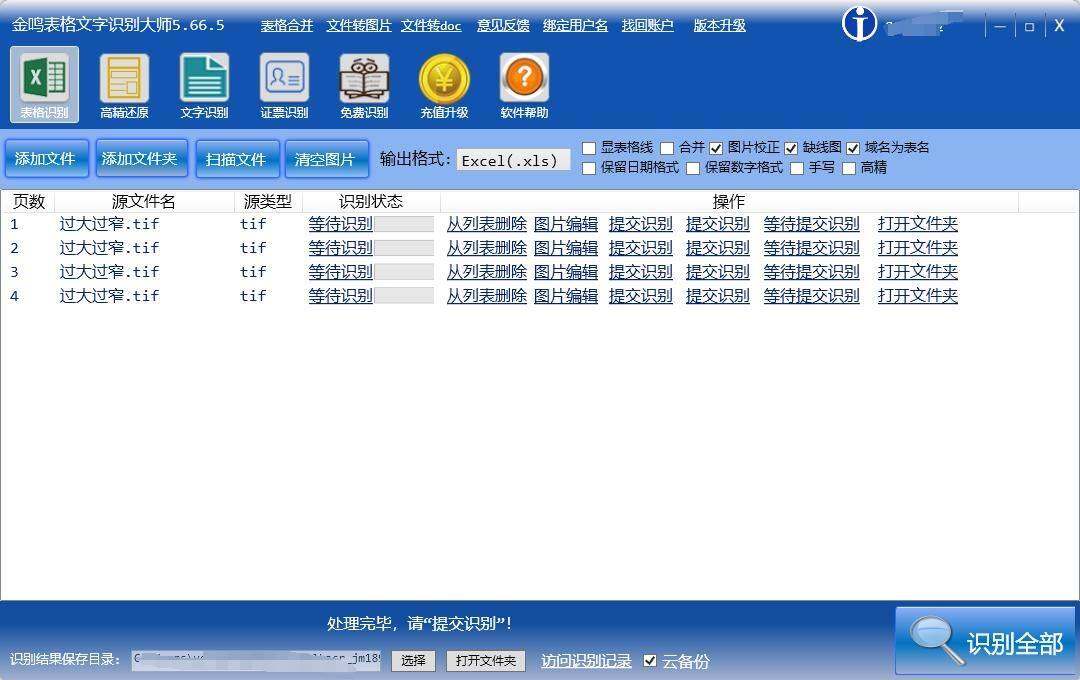This screenshot has height=680, width=1080.
Task: Open the 文件转doc link
Action: (x=431, y=25)
